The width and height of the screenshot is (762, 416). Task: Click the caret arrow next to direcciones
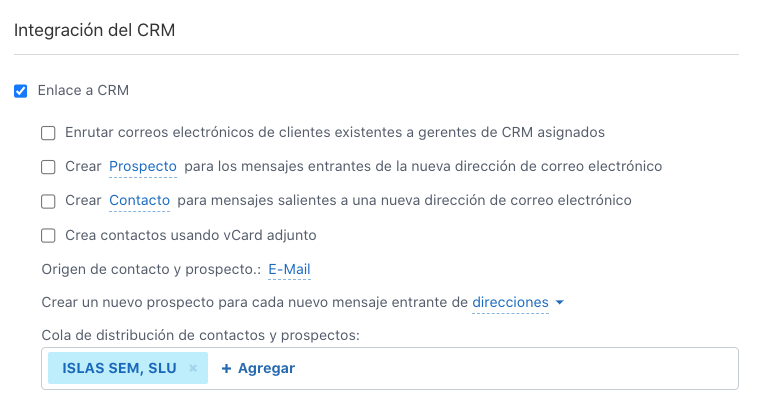559,302
